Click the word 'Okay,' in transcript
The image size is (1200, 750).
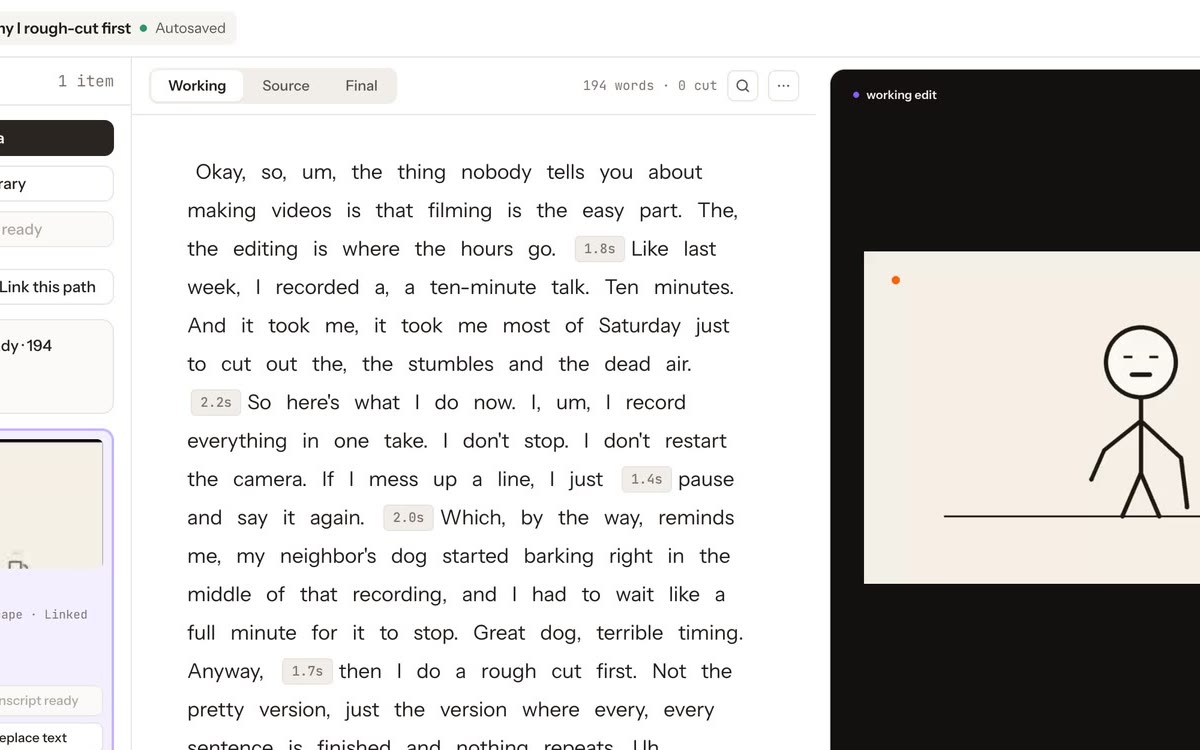[x=221, y=172]
